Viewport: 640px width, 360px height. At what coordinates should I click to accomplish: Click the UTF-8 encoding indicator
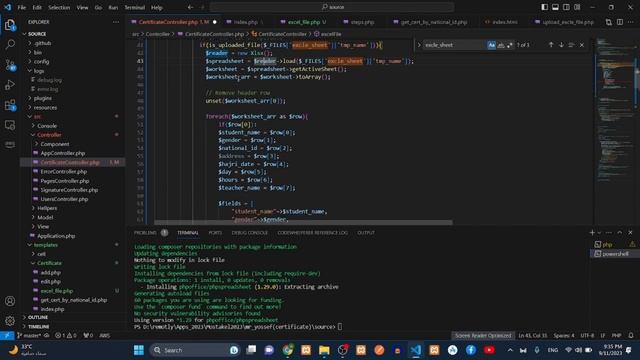click(587, 336)
